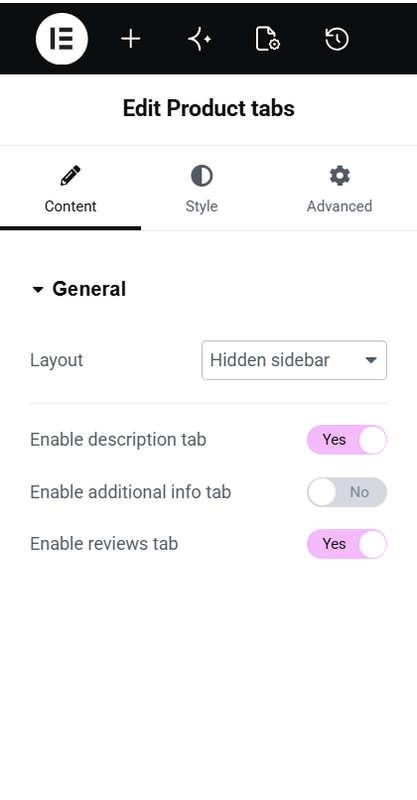Click the plus Add Element icon

click(x=131, y=39)
